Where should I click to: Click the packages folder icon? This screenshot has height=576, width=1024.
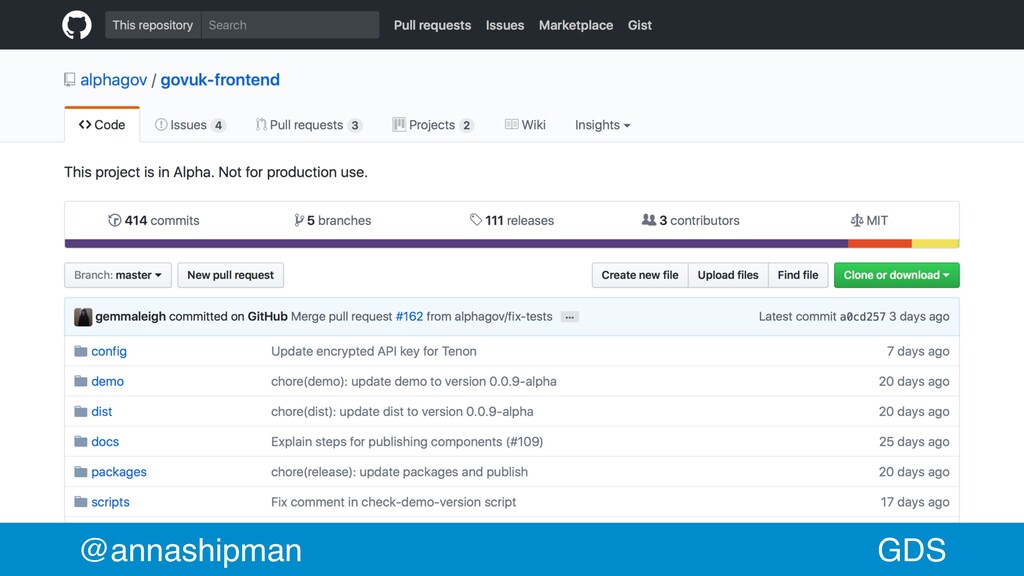coord(80,472)
